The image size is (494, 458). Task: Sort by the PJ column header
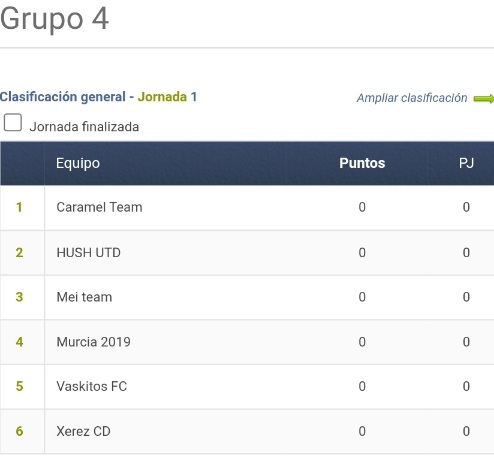[466, 163]
